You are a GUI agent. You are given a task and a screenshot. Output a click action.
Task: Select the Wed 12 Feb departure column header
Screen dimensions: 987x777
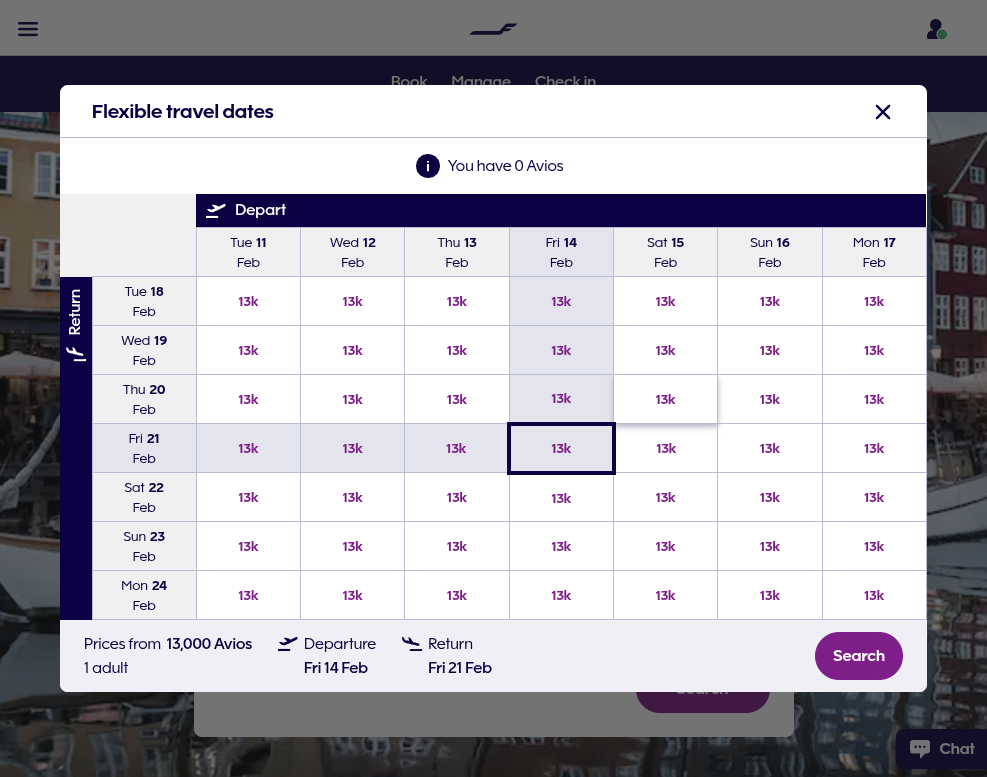pyautogui.click(x=352, y=252)
